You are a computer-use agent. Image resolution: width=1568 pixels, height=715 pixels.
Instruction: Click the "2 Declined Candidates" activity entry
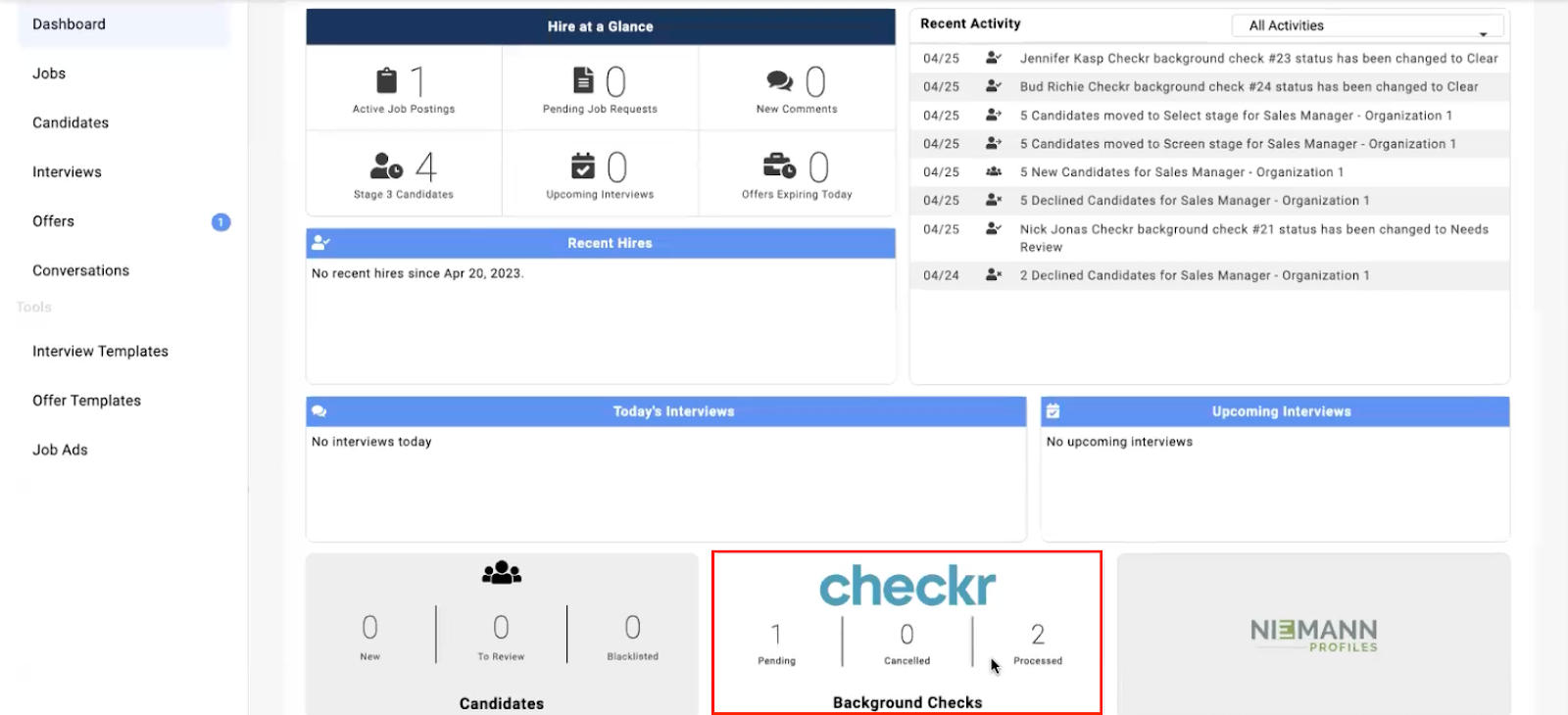click(1209, 275)
